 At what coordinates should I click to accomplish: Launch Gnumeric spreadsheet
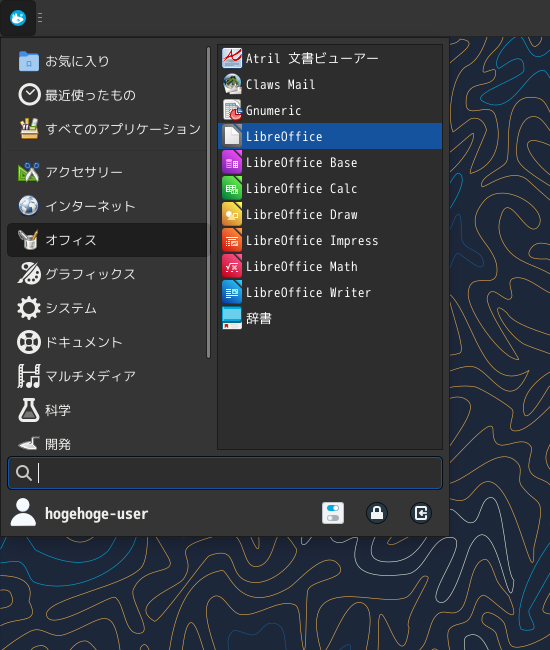(330, 110)
